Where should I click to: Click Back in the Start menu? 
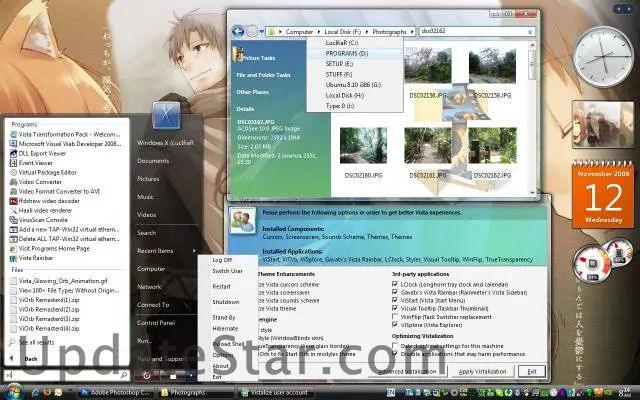(31, 359)
